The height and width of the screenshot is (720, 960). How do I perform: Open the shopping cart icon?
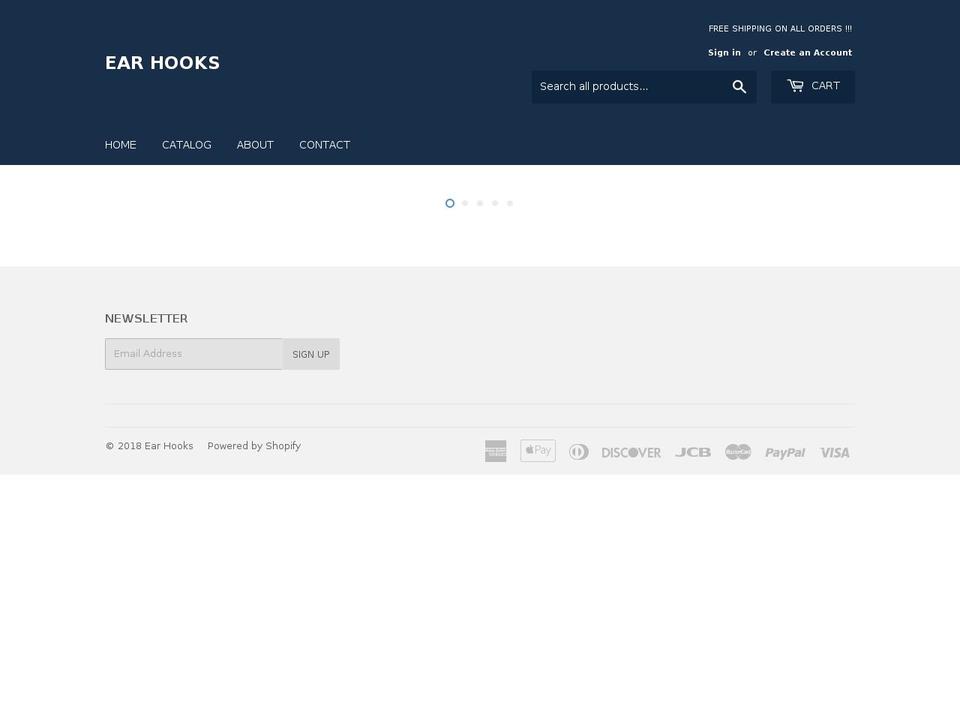pyautogui.click(x=795, y=86)
